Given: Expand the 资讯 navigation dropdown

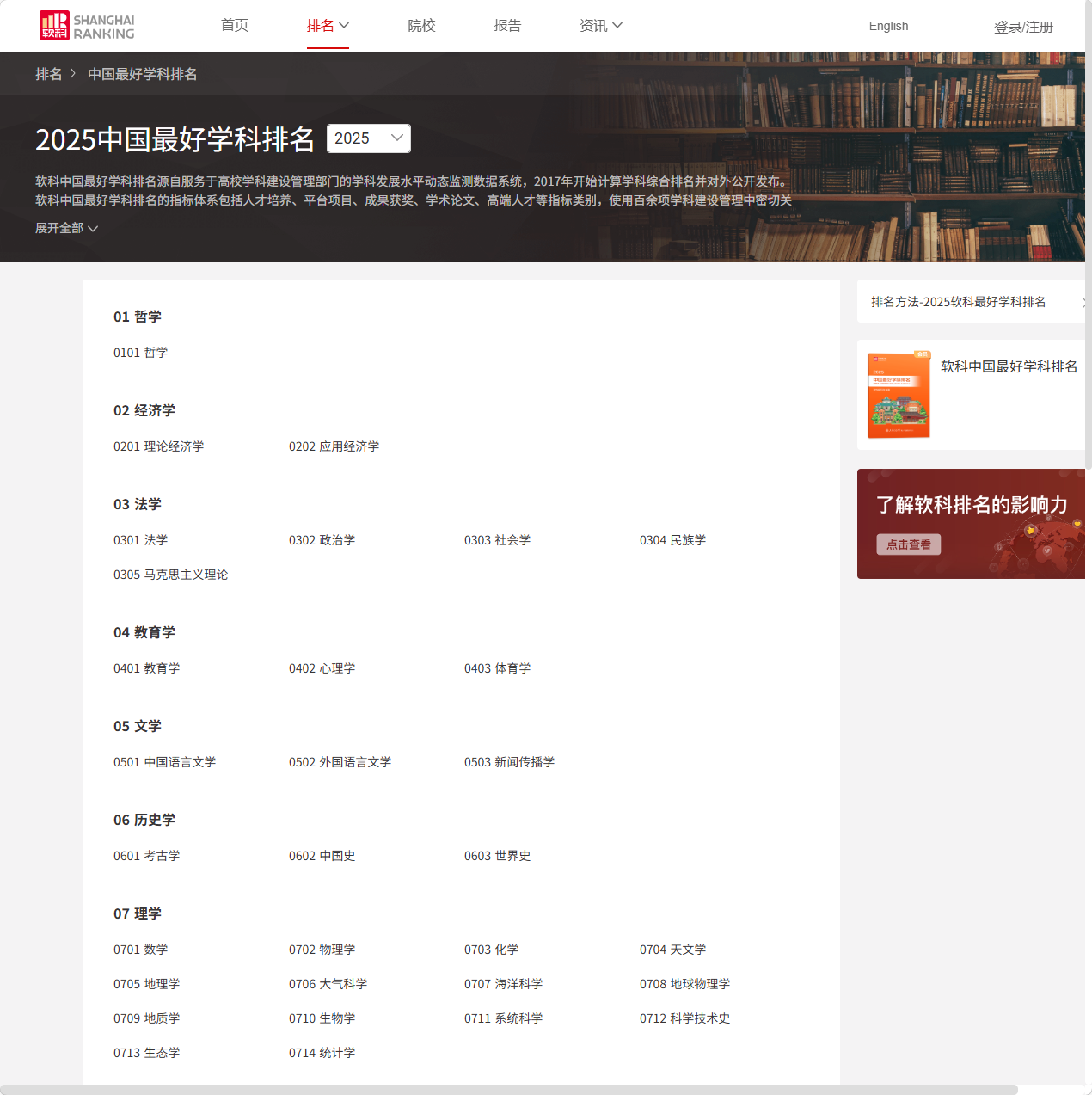Looking at the screenshot, I should tap(600, 25).
